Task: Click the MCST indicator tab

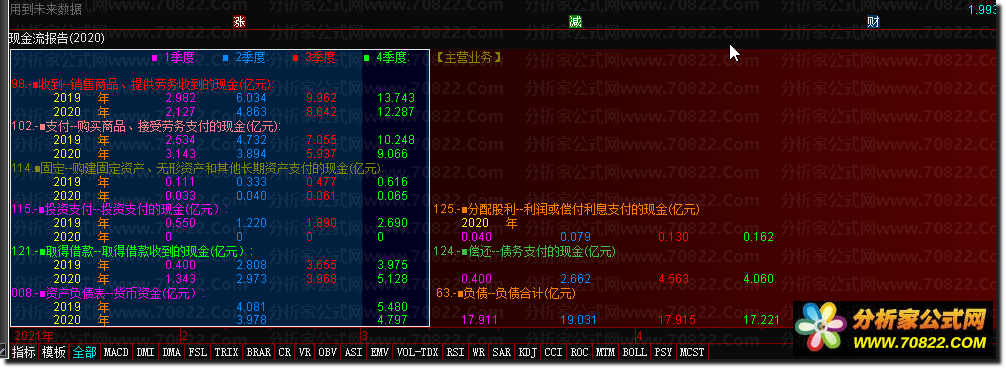Action: 693,352
